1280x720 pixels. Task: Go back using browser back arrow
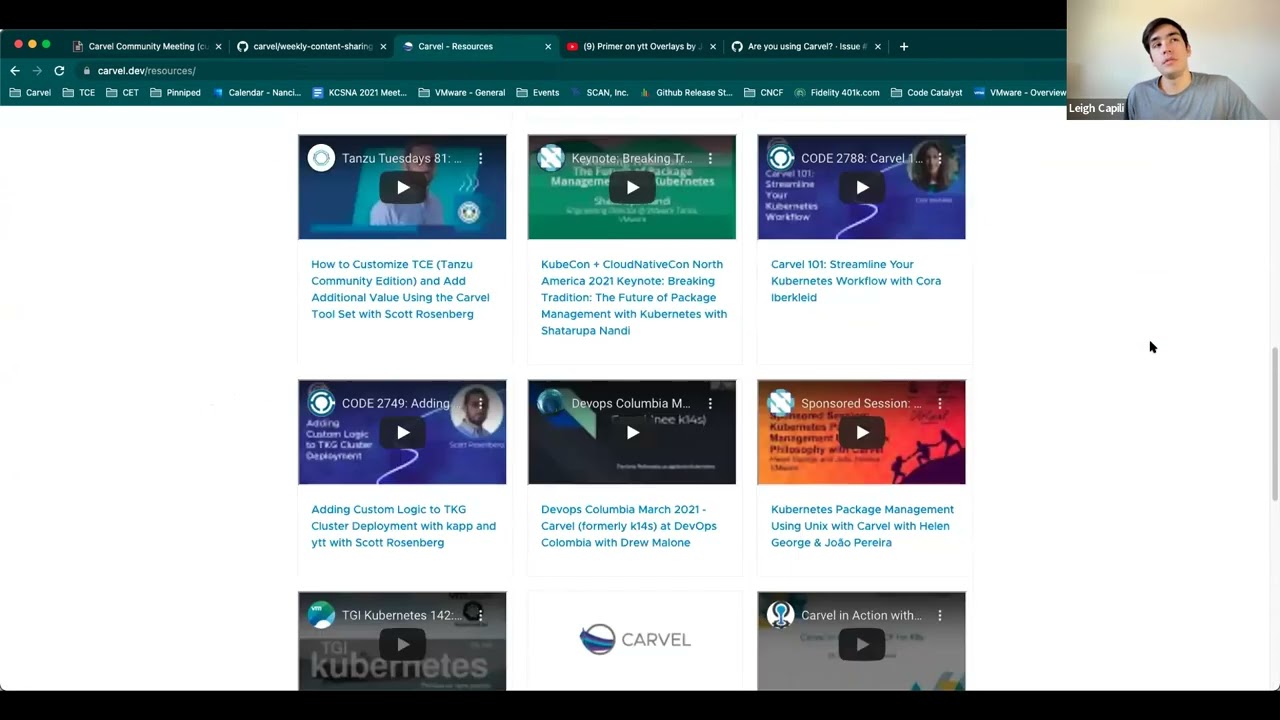point(15,71)
